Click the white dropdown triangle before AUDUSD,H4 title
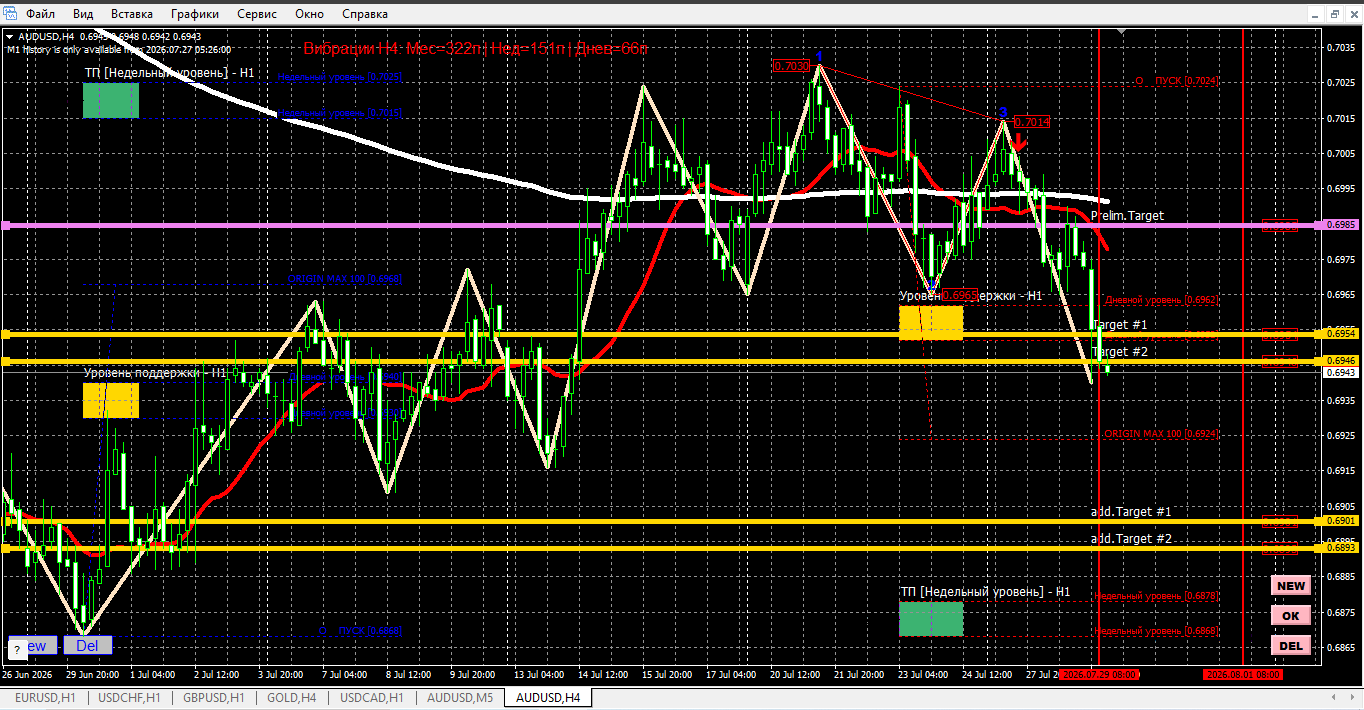 point(10,37)
